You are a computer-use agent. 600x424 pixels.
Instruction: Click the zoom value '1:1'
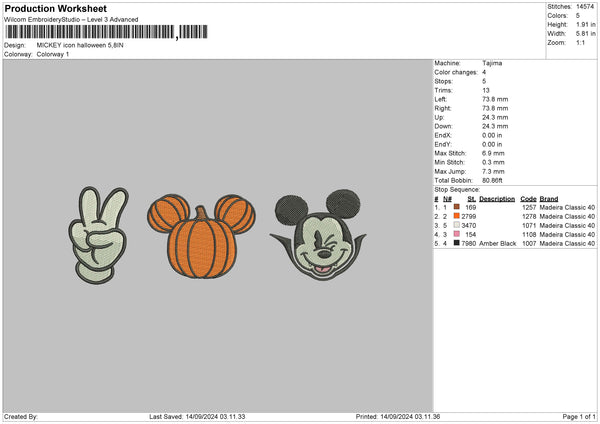[x=580, y=42]
